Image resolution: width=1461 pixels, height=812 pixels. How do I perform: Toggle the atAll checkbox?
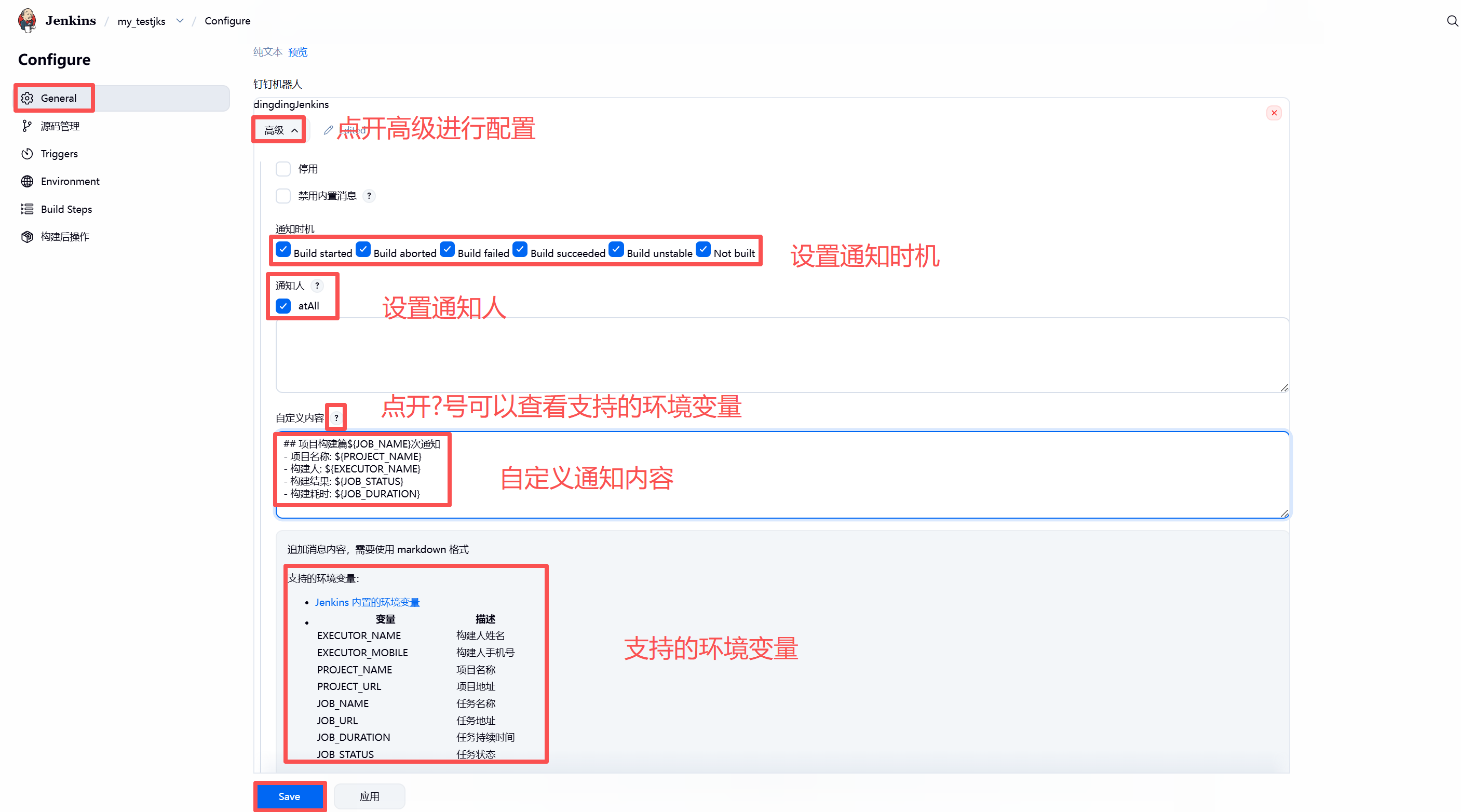pyautogui.click(x=283, y=306)
